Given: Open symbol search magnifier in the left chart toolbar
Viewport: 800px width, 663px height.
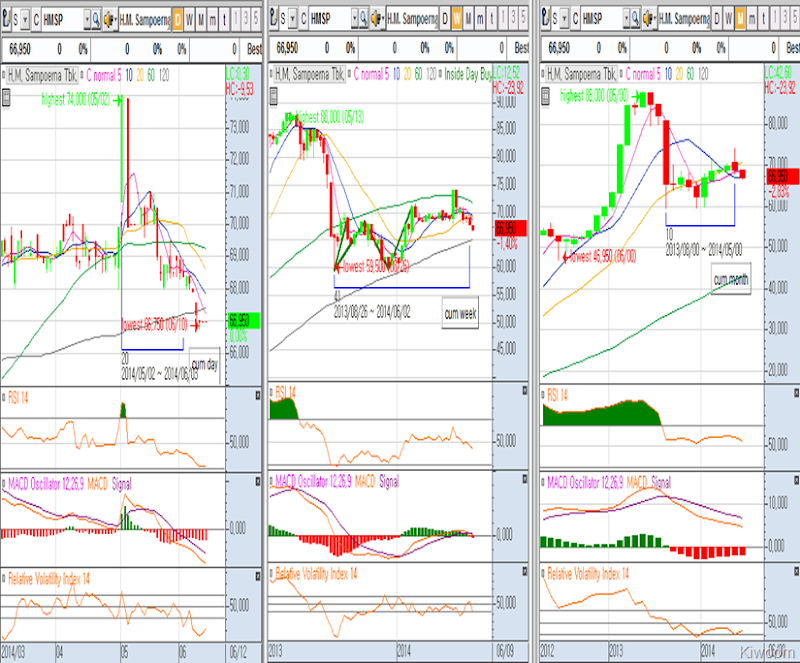Looking at the screenshot, I should (x=96, y=20).
